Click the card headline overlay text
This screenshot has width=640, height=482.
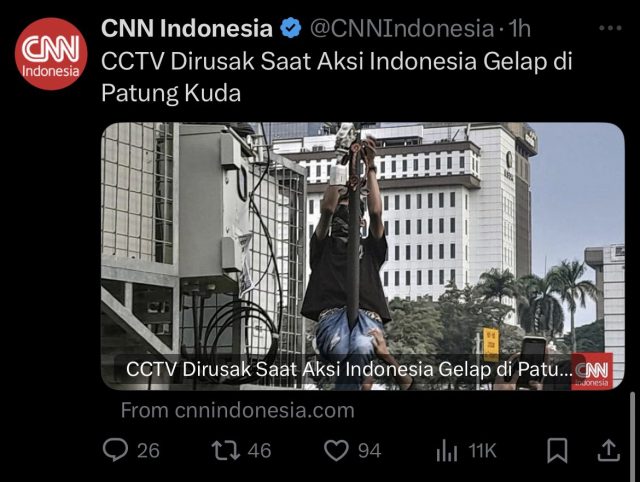tap(349, 370)
